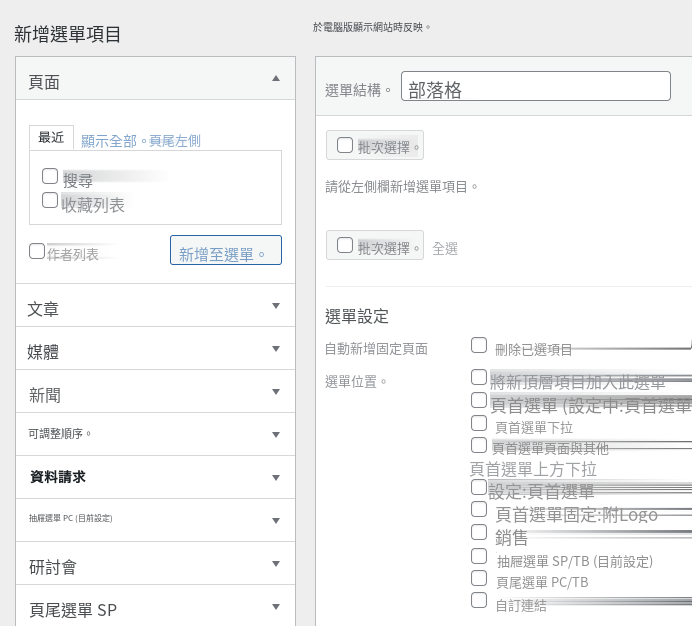
Task: Check the 頁首選單固定:附Logo checkbox
Action: (479, 509)
